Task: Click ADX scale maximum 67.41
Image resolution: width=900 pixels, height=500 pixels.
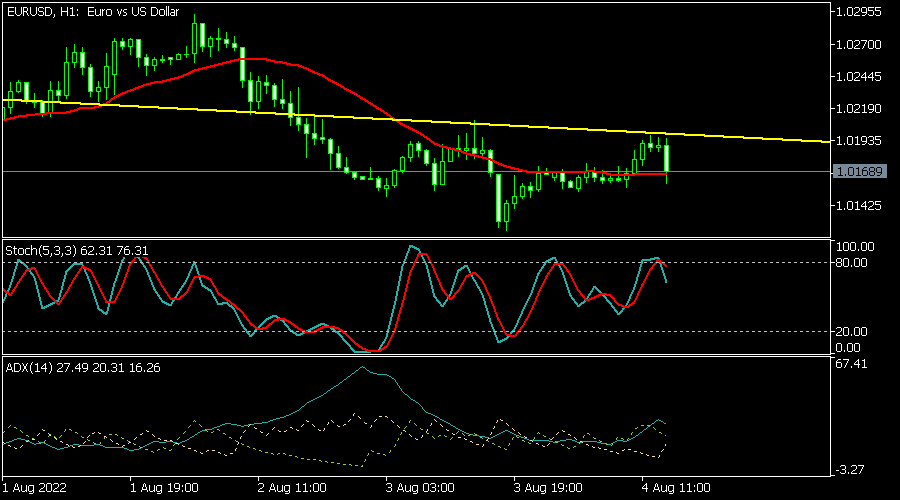Action: 852,364
